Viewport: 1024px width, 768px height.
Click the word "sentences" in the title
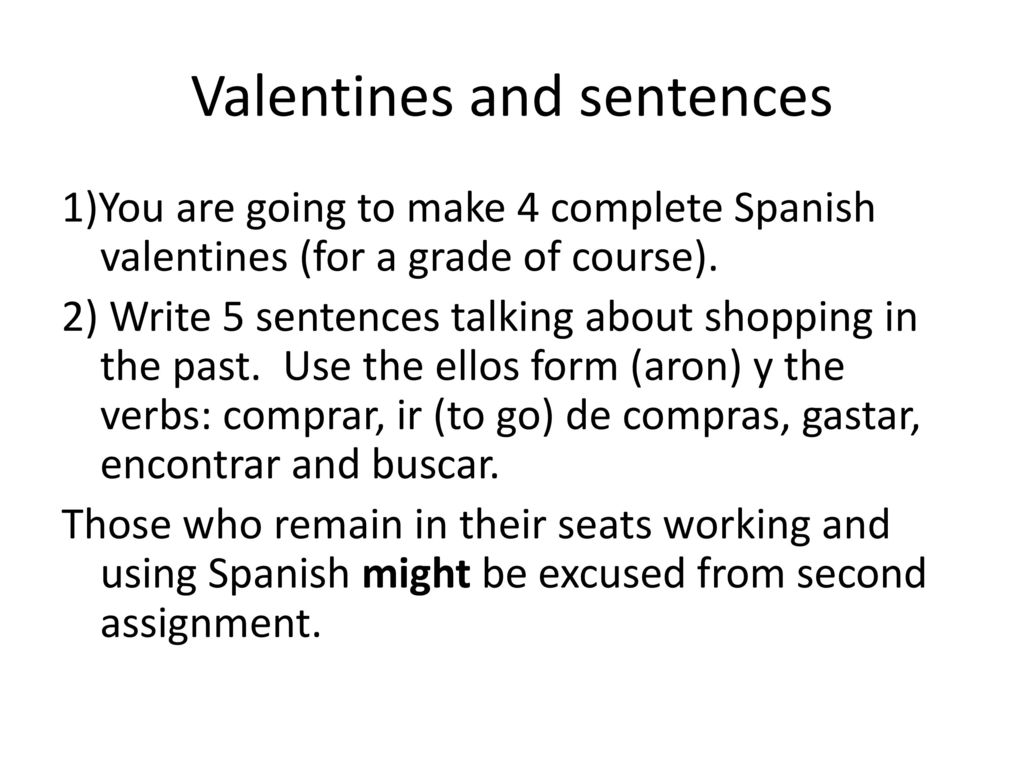[x=705, y=98]
